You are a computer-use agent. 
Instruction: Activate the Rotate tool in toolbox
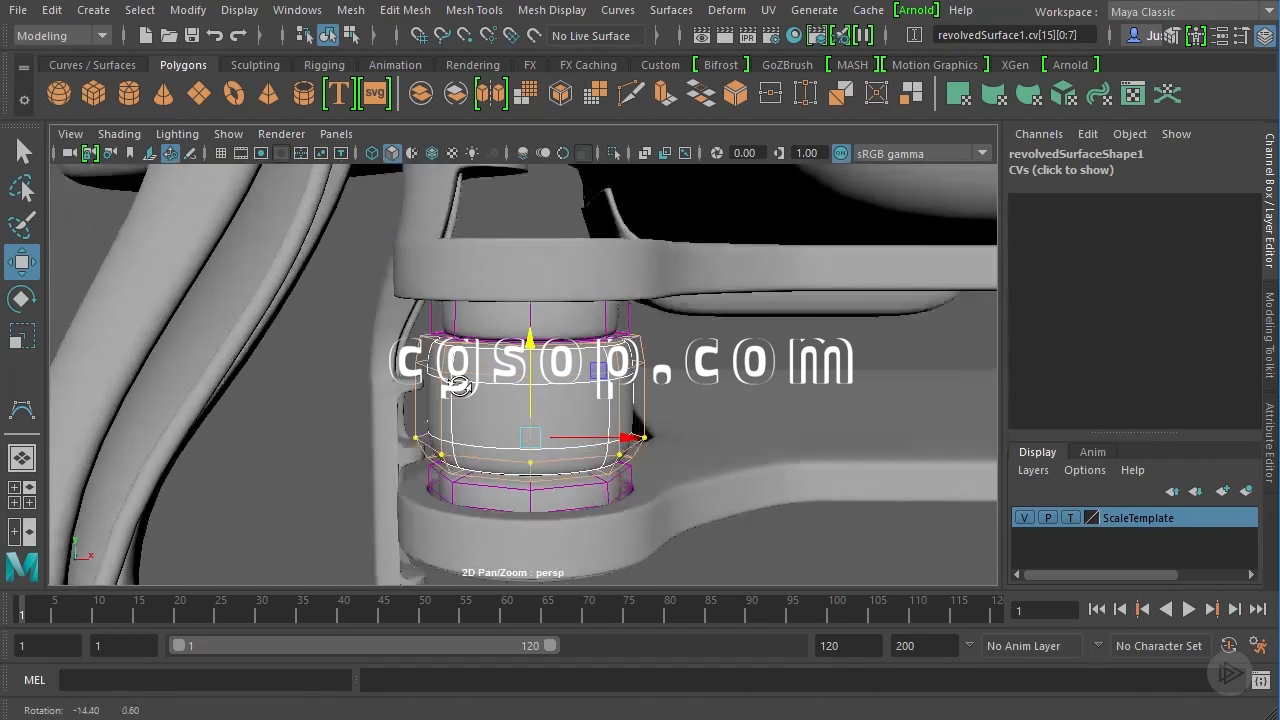pyautogui.click(x=22, y=299)
